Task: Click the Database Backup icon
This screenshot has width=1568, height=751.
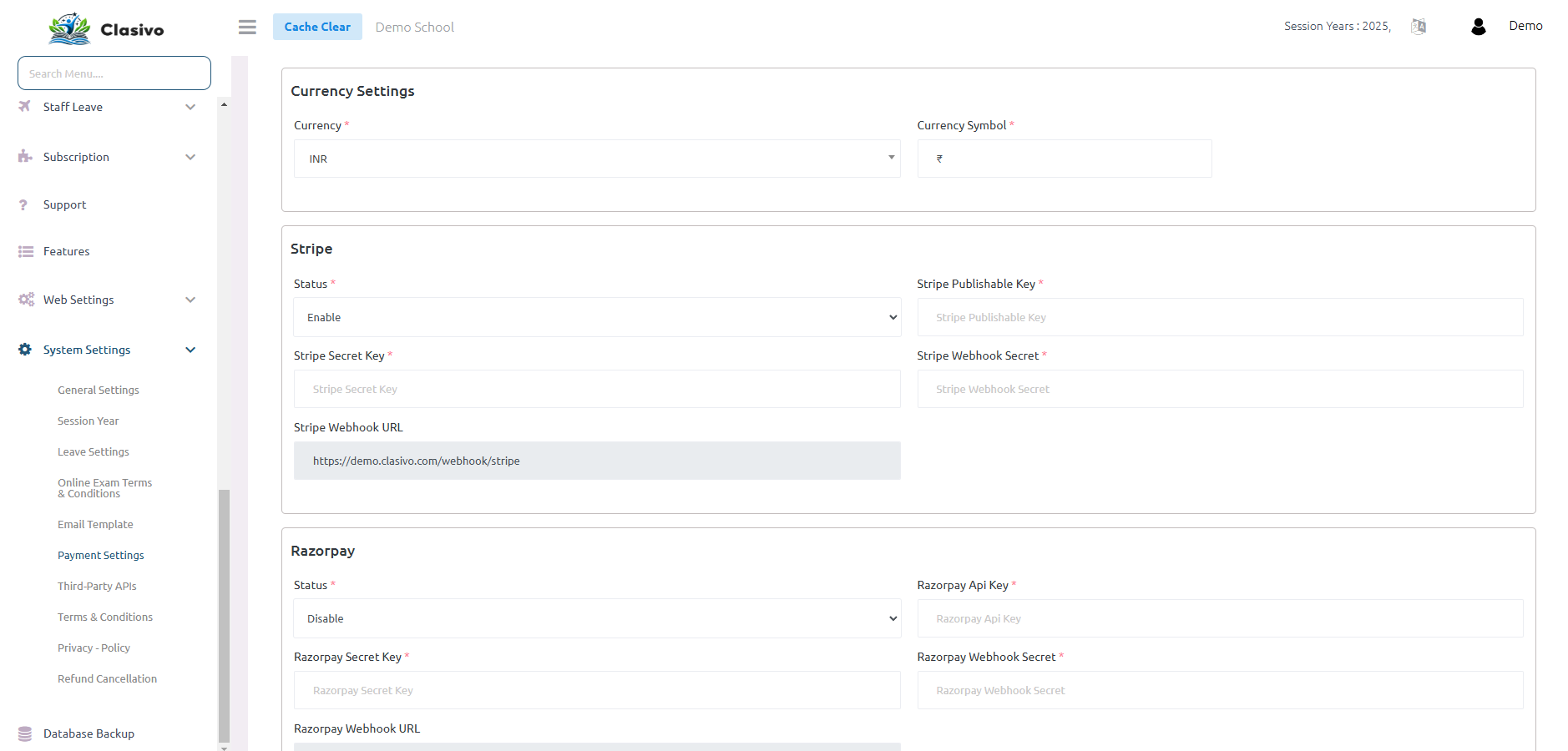Action: 25,733
